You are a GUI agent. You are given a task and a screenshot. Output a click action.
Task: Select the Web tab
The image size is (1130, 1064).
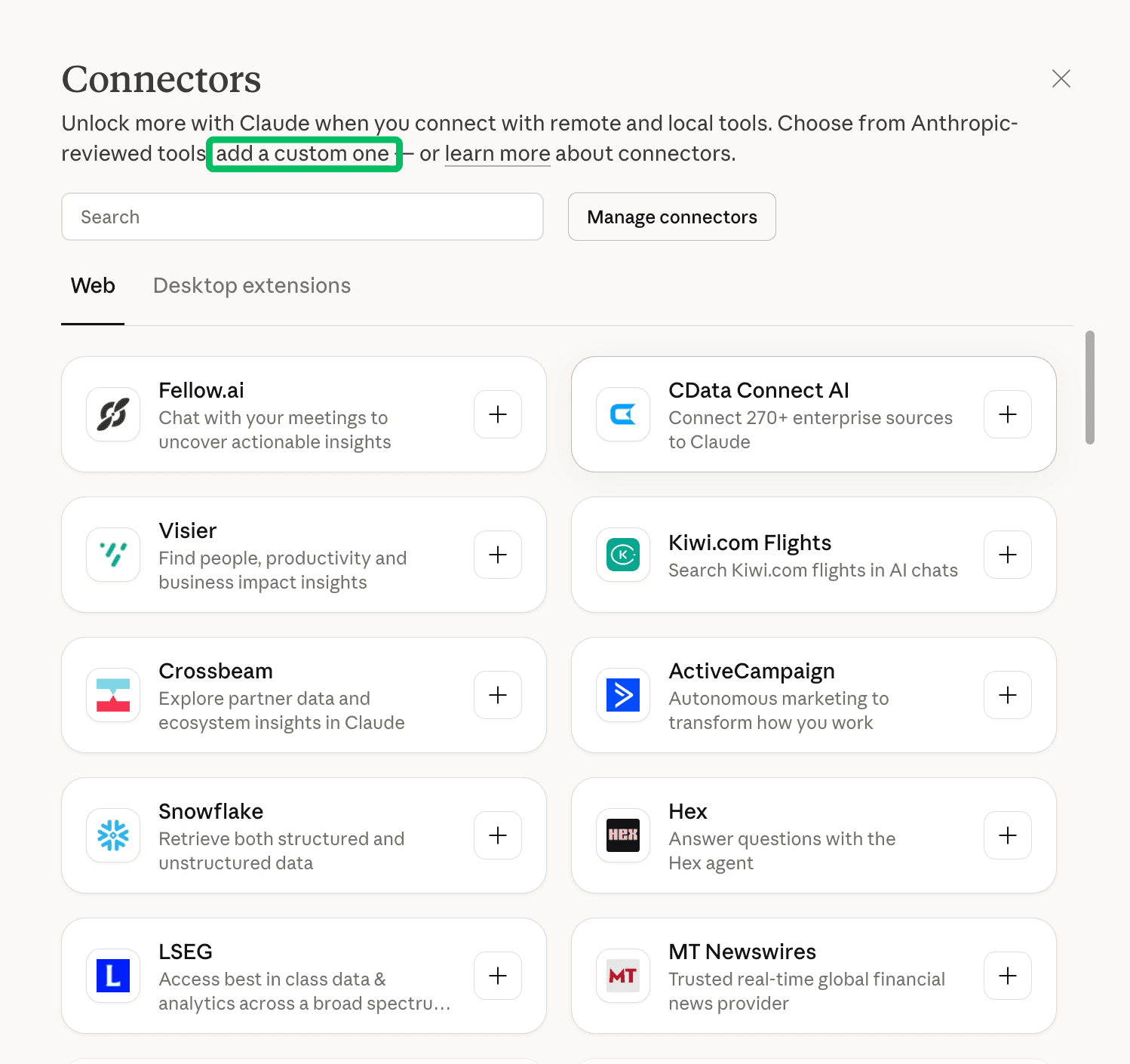tap(93, 286)
